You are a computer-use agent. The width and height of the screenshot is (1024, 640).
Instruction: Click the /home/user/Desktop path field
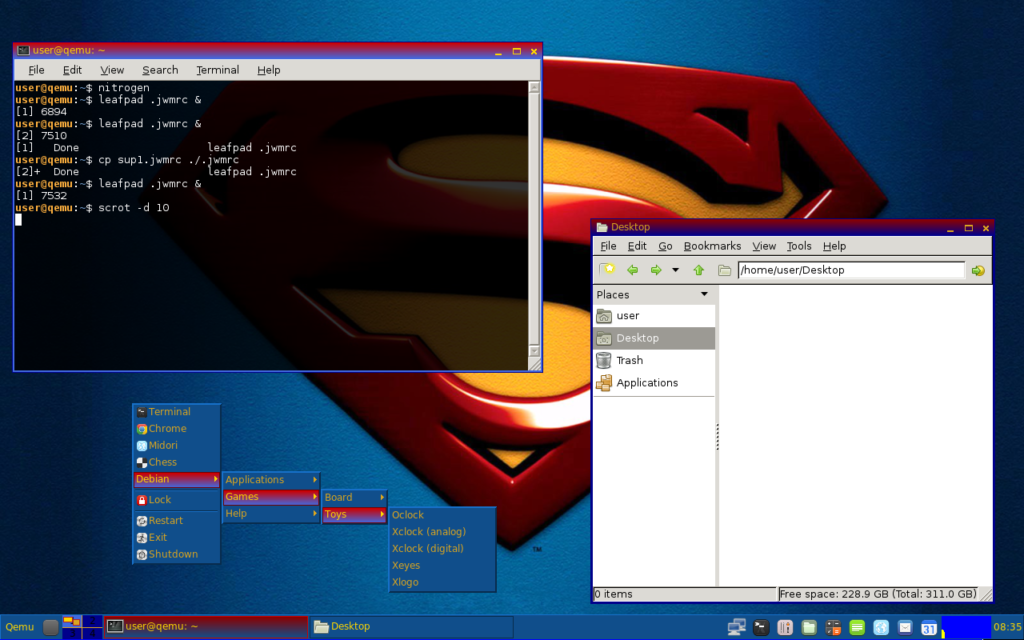point(850,270)
